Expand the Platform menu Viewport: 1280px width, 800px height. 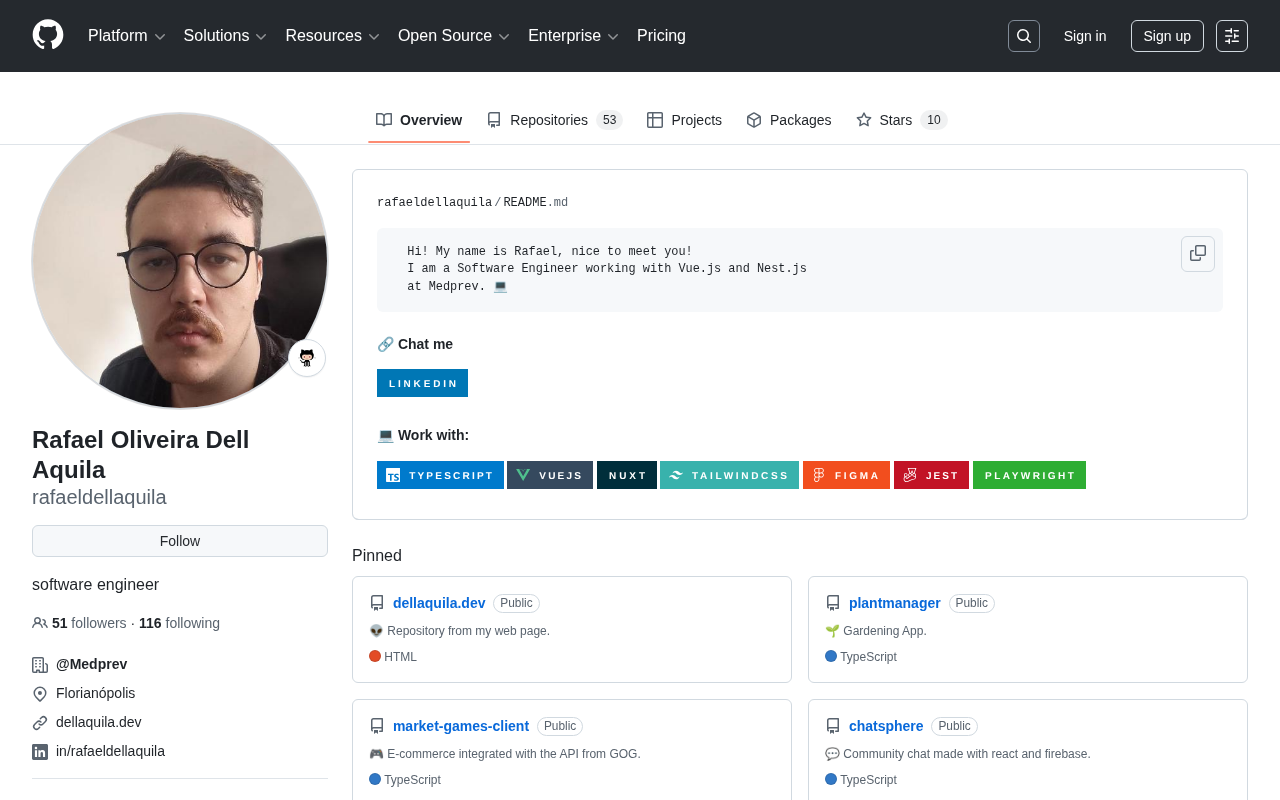click(126, 36)
